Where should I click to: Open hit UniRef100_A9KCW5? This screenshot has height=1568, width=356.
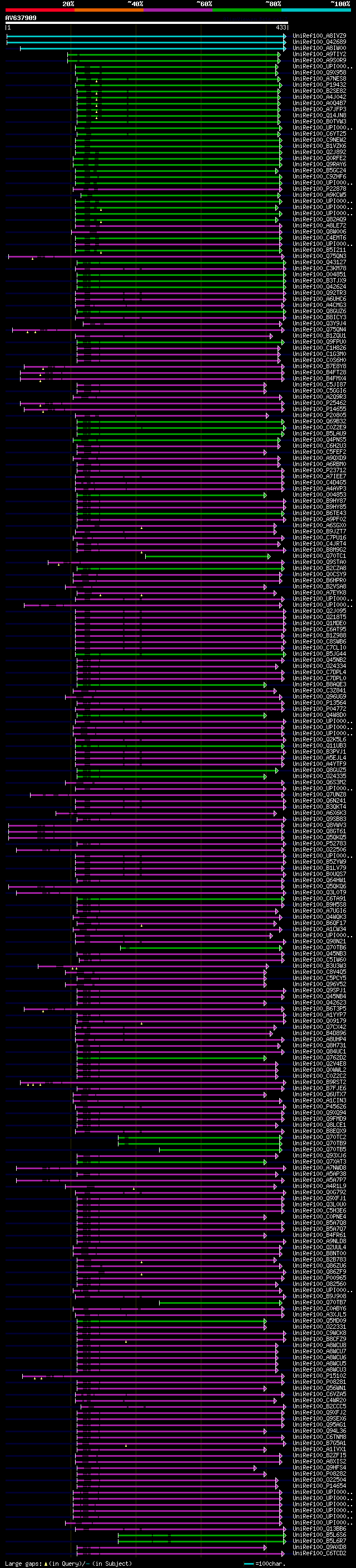(319, 195)
